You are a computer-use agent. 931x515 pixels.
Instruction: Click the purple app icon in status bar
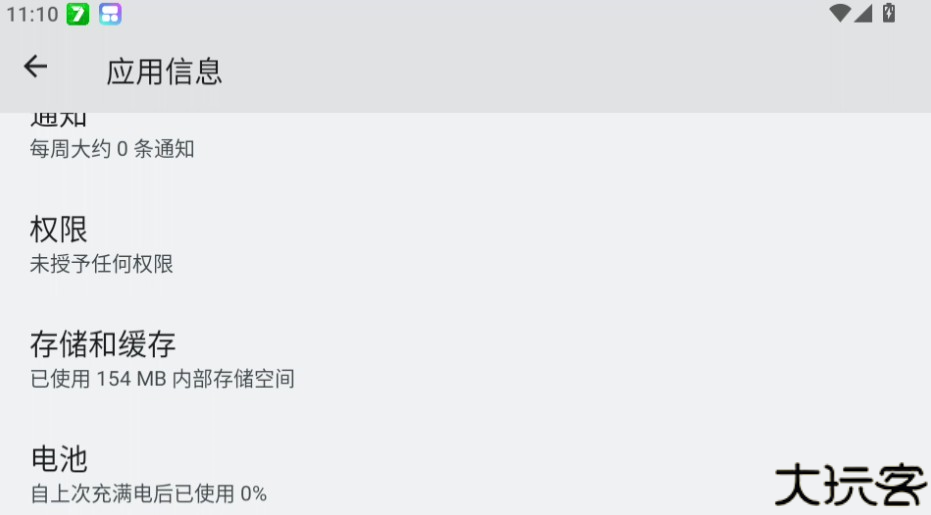(110, 14)
